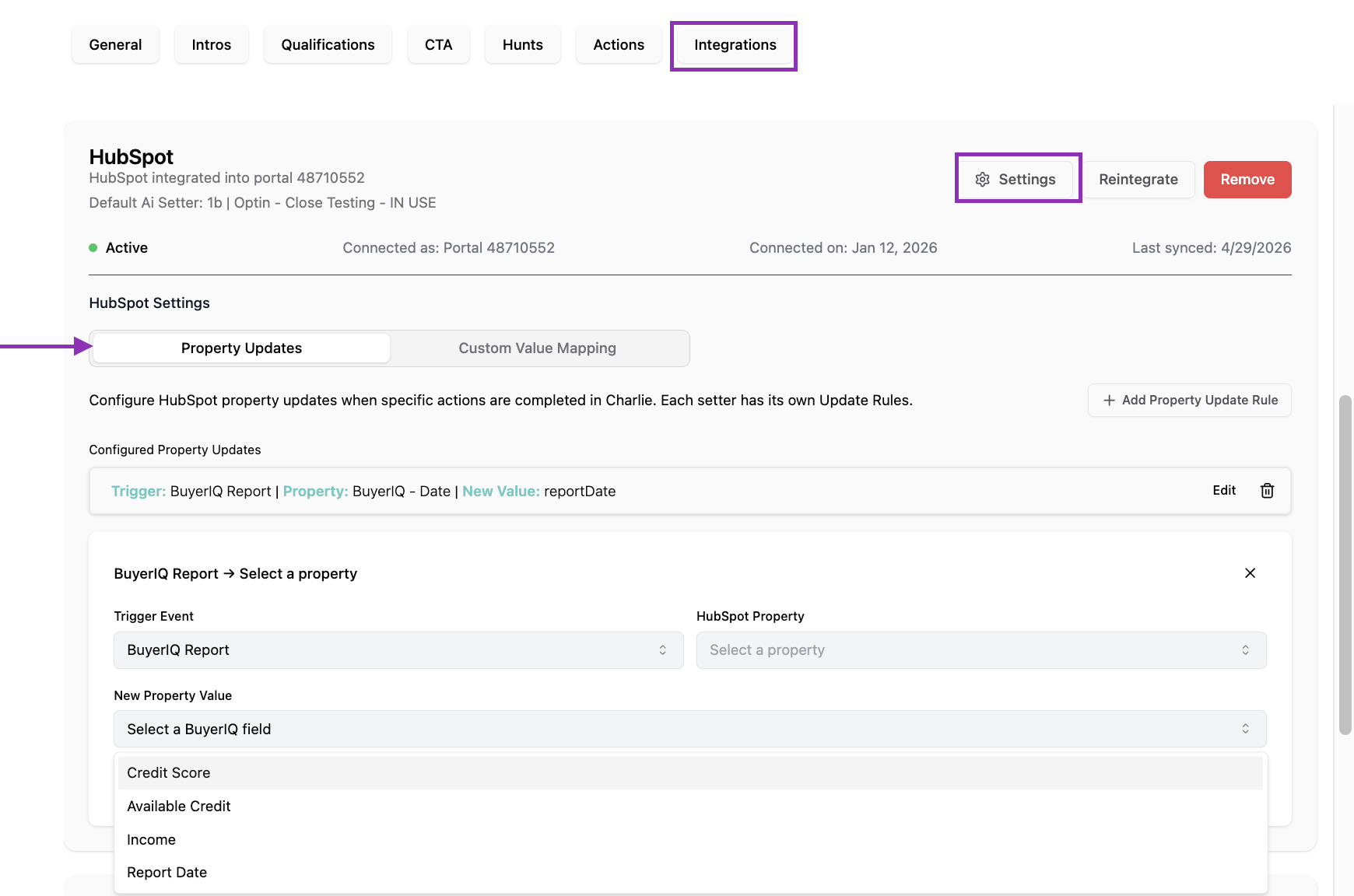Image resolution: width=1354 pixels, height=896 pixels.
Task: Choose Available Credit option
Action: pos(690,807)
